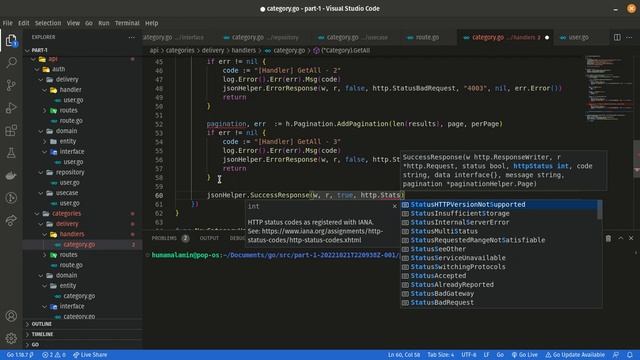Viewport: 640px width, 360px height.
Task: Open editor more actions ellipsis
Action: click(629, 37)
